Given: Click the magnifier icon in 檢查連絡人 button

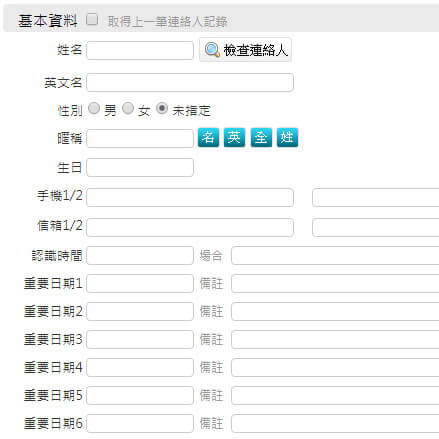Looking at the screenshot, I should 212,50.
